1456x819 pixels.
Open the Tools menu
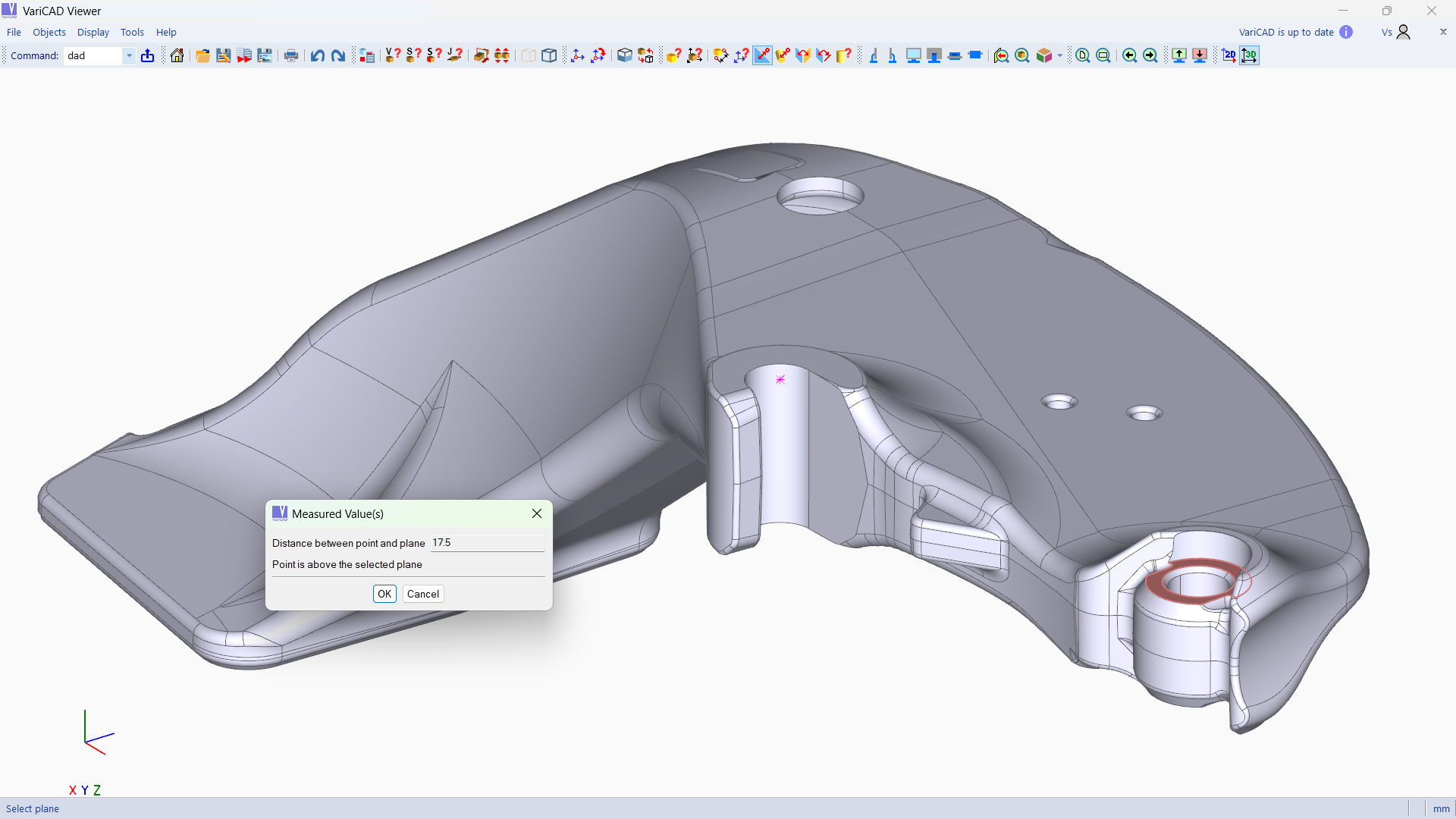click(132, 32)
